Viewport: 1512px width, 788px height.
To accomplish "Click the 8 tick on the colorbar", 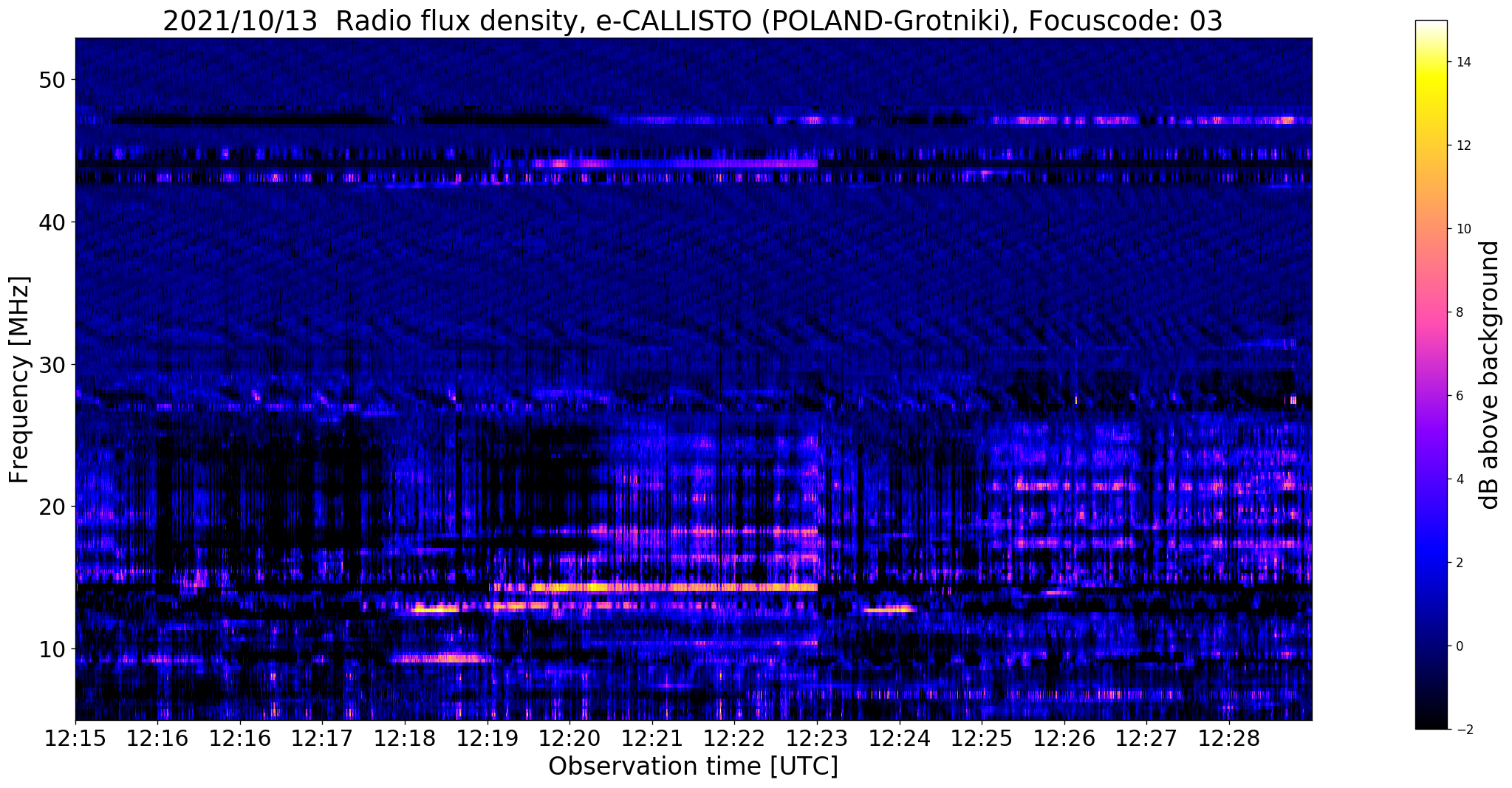I will 1459,312.
